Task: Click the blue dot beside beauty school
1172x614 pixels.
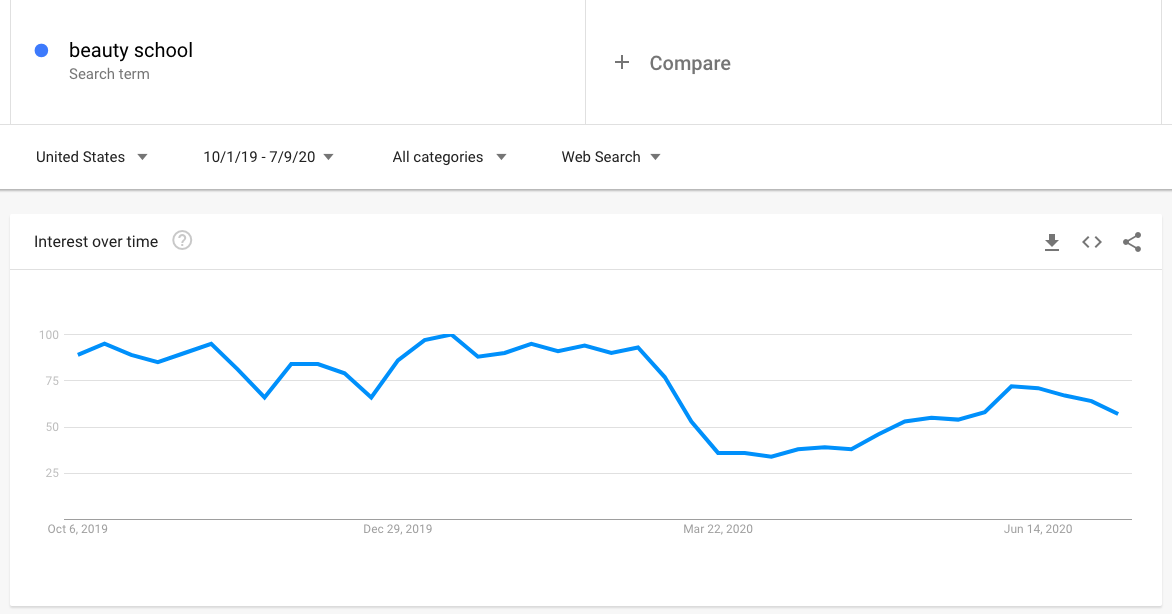Action: click(42, 50)
